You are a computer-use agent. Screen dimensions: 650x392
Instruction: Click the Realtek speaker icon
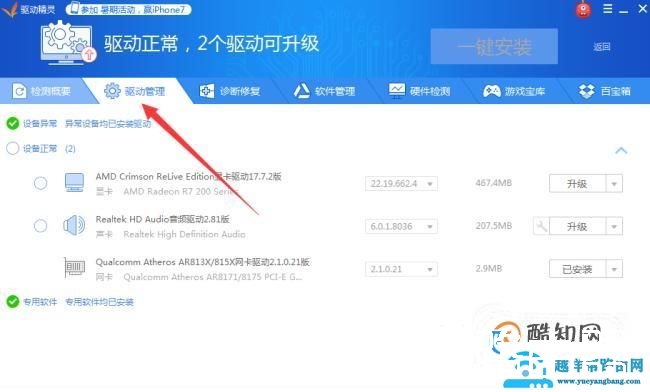click(x=74, y=225)
